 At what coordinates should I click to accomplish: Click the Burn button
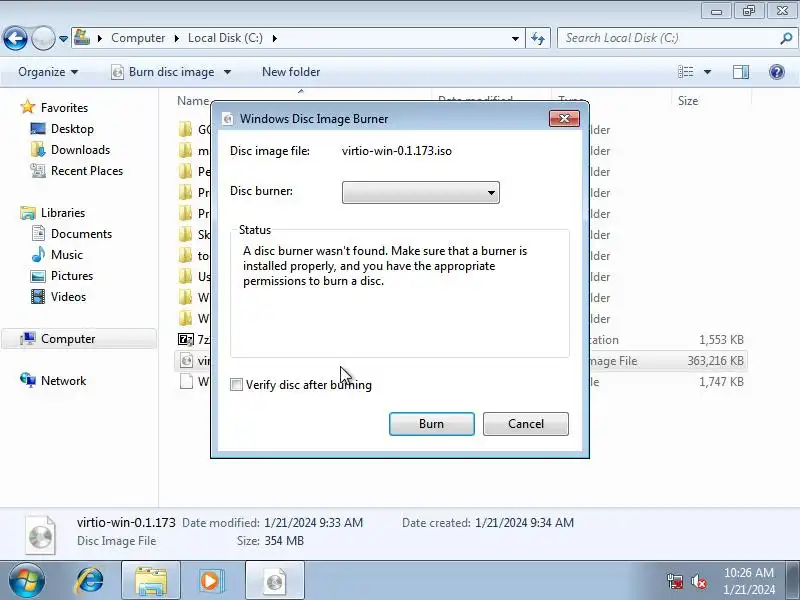click(432, 424)
